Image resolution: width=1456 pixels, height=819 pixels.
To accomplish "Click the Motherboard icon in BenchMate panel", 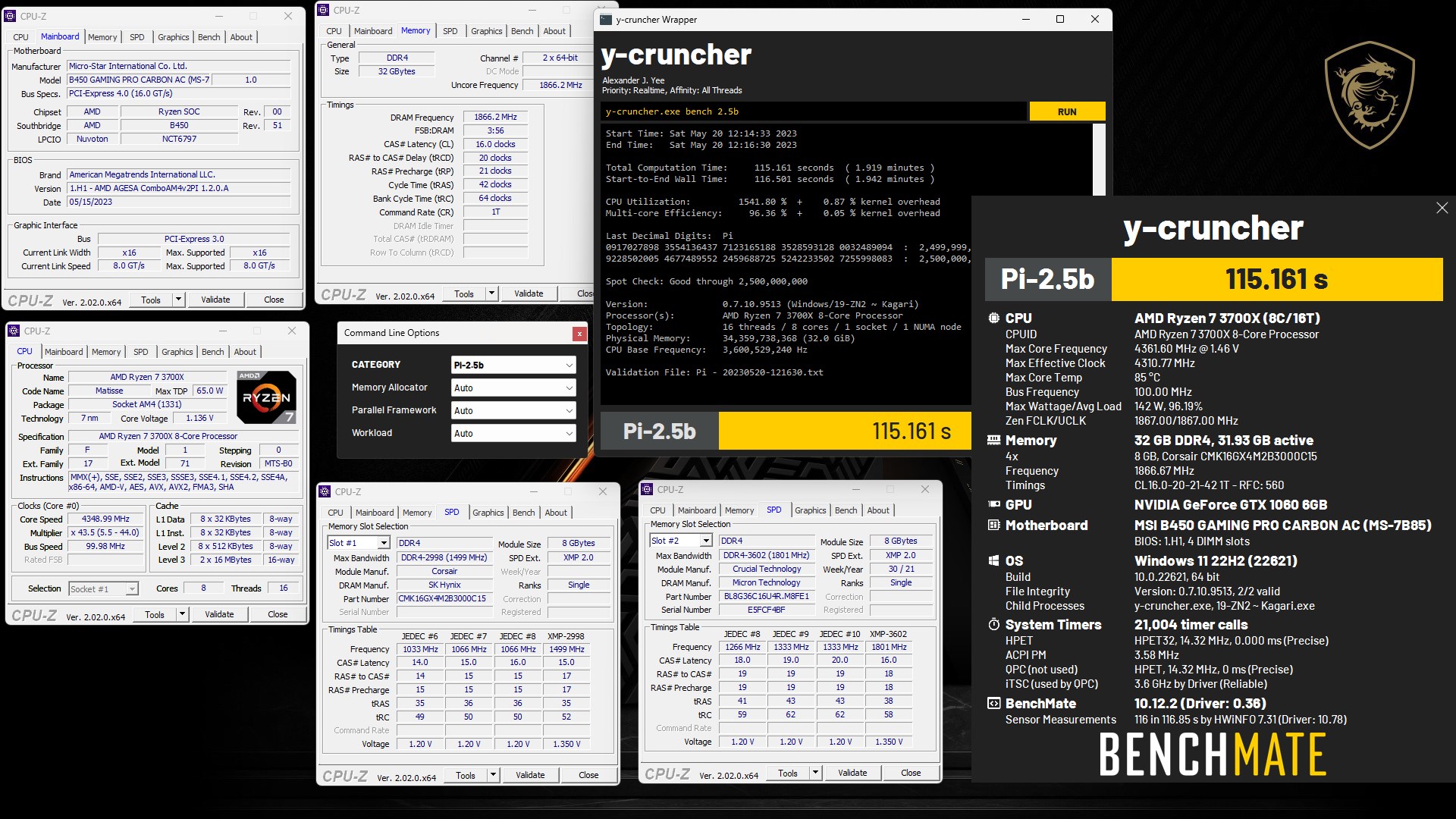I will point(993,525).
